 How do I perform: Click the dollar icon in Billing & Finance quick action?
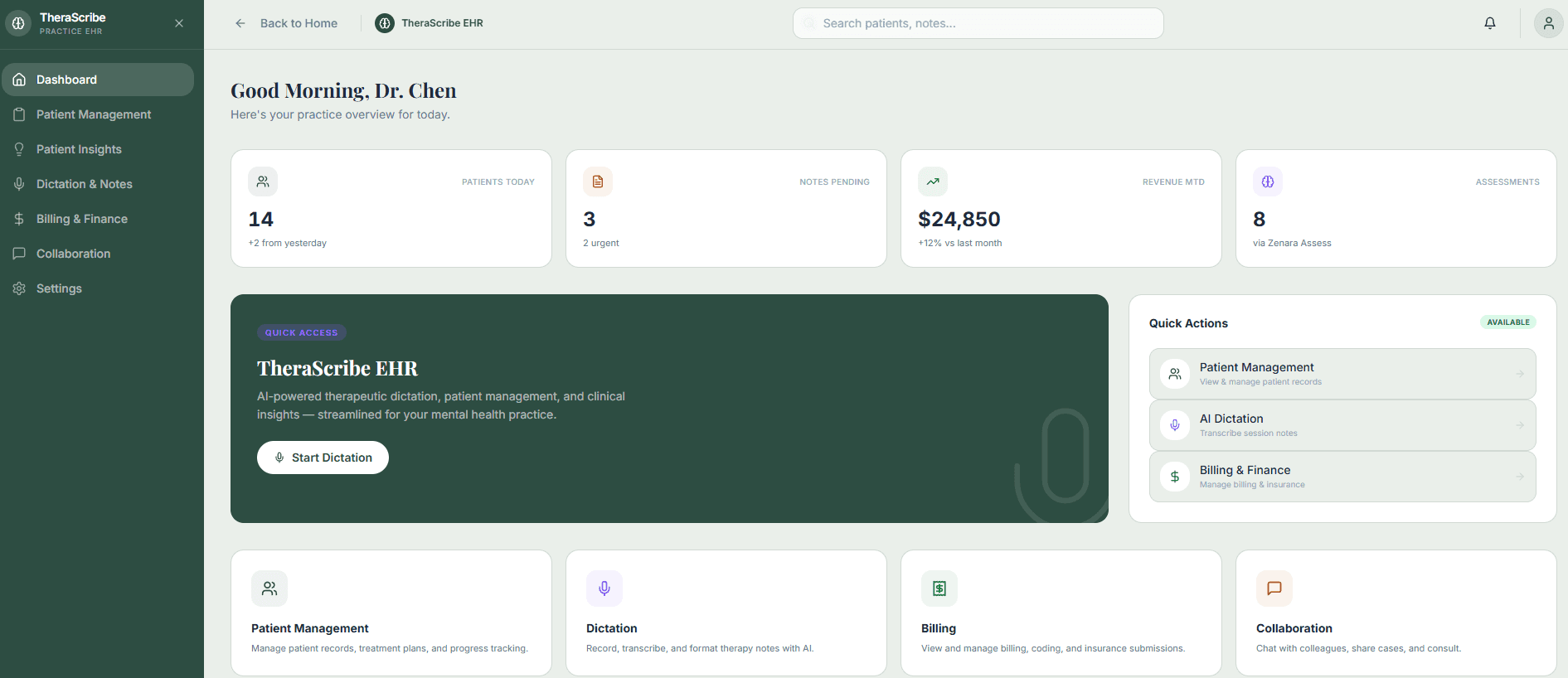(1175, 477)
